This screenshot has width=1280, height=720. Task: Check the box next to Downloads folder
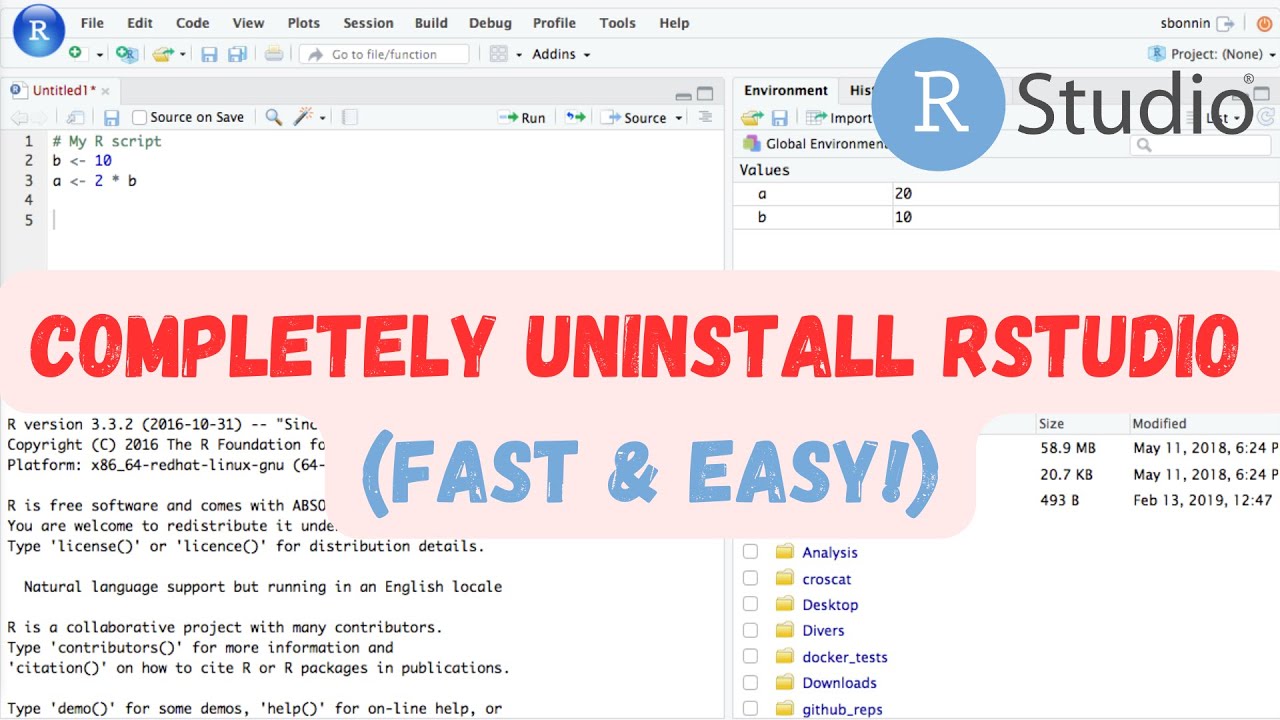point(751,682)
